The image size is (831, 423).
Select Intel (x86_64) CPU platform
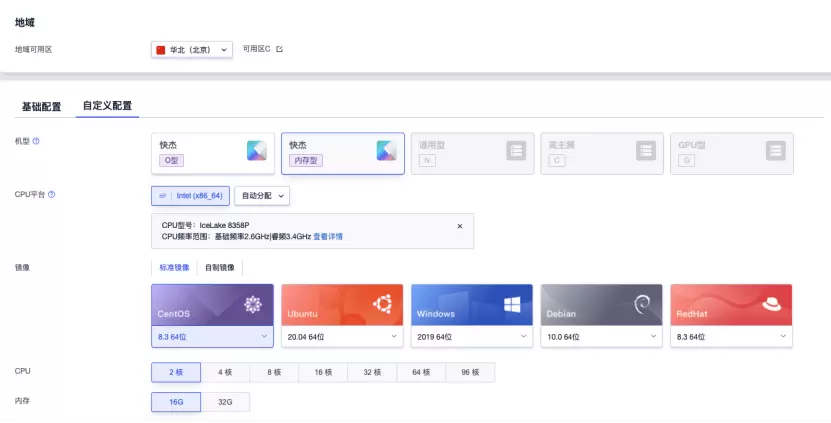192,196
